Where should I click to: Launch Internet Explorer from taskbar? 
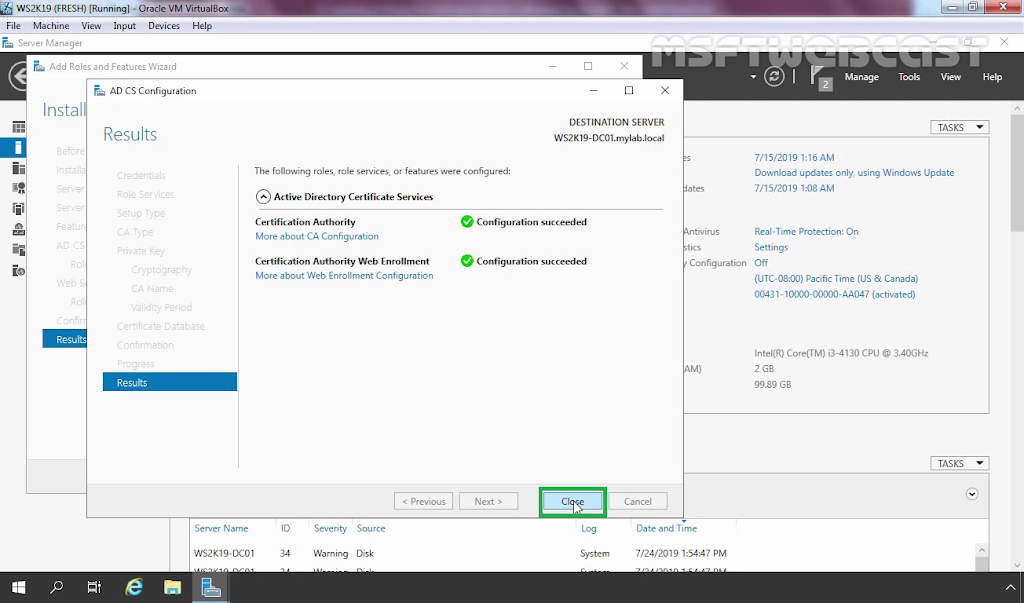134,587
